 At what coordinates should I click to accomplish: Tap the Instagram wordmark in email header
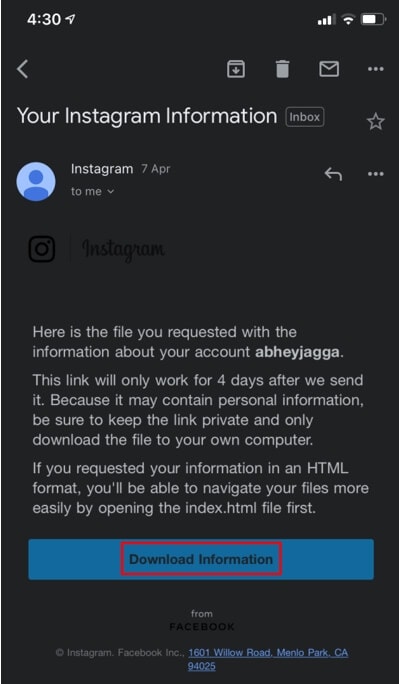pyautogui.click(x=123, y=250)
